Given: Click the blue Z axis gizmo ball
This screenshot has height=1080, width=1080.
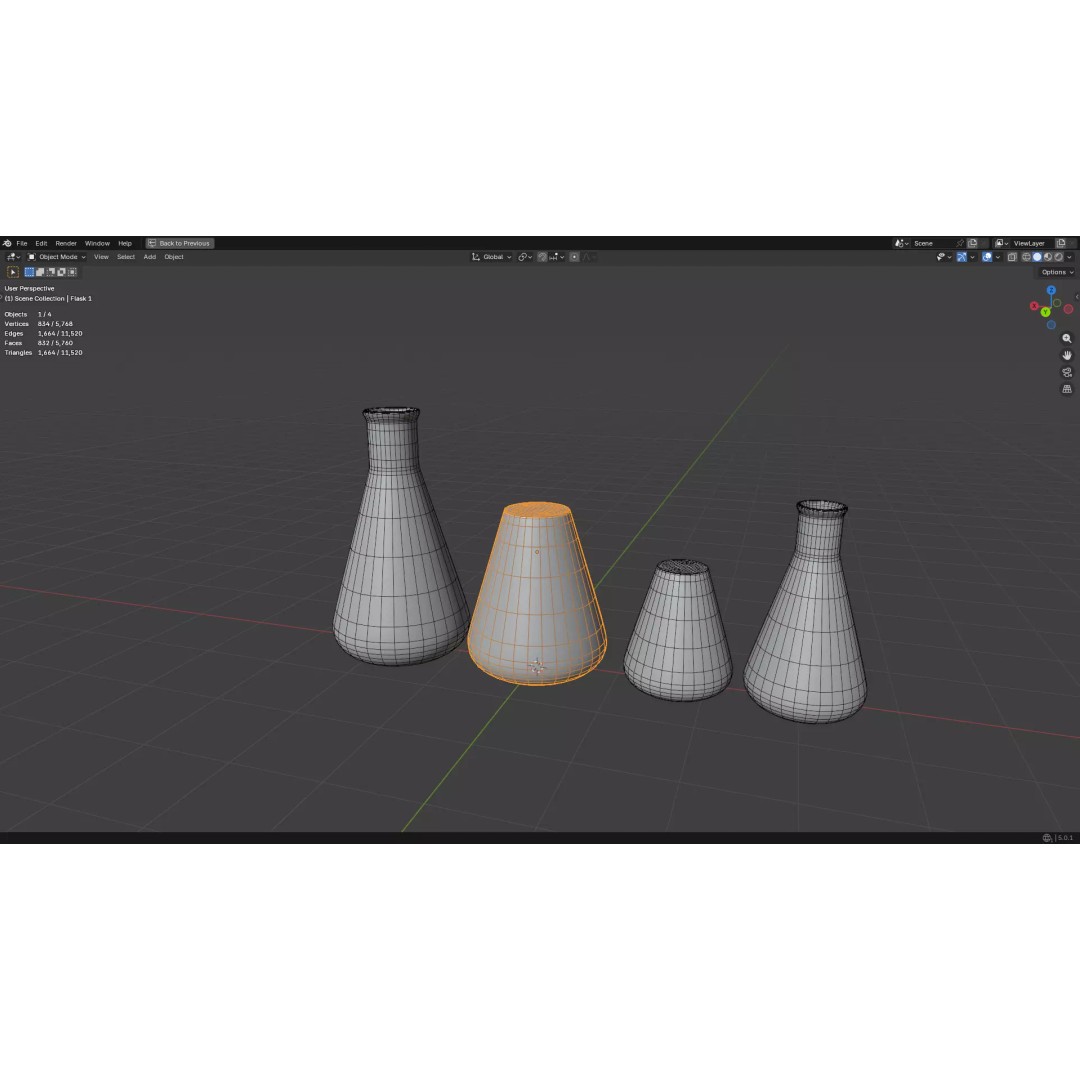Looking at the screenshot, I should (x=1051, y=289).
